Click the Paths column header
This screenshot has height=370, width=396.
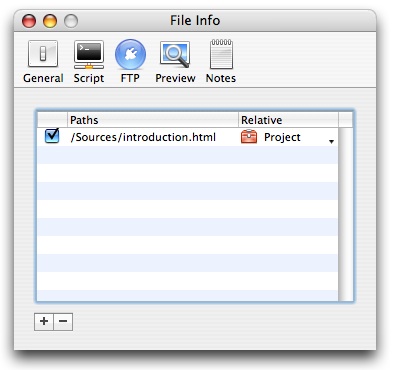(153, 120)
